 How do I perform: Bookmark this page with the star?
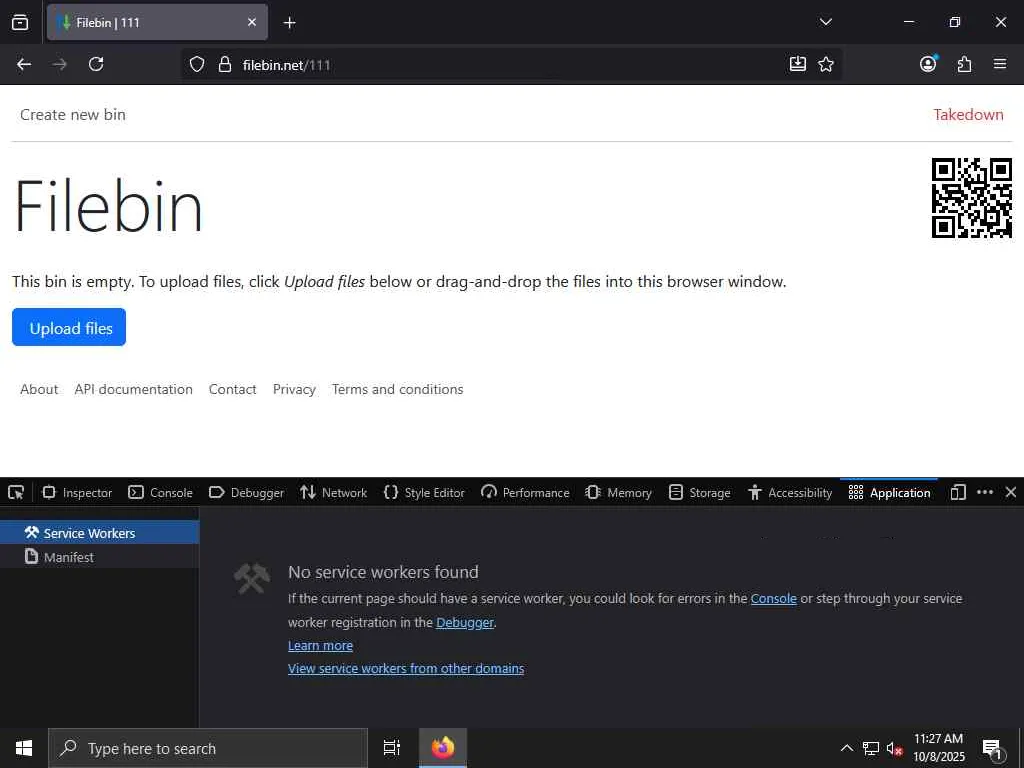(826, 64)
